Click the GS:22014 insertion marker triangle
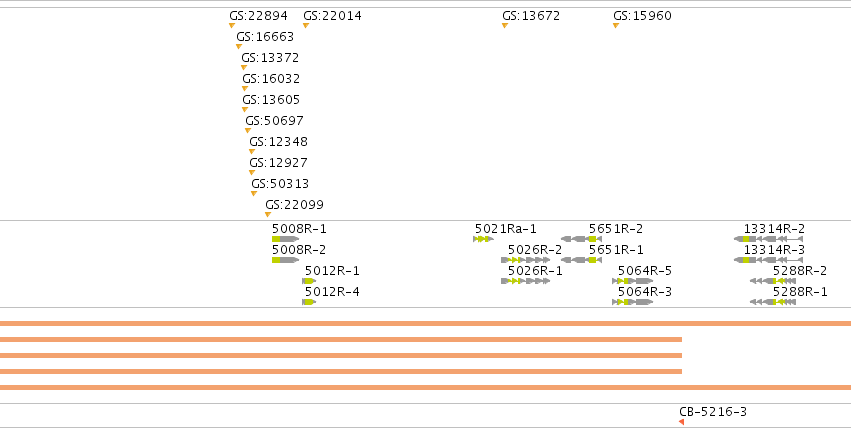This screenshot has width=851, height=428. pyautogui.click(x=306, y=25)
